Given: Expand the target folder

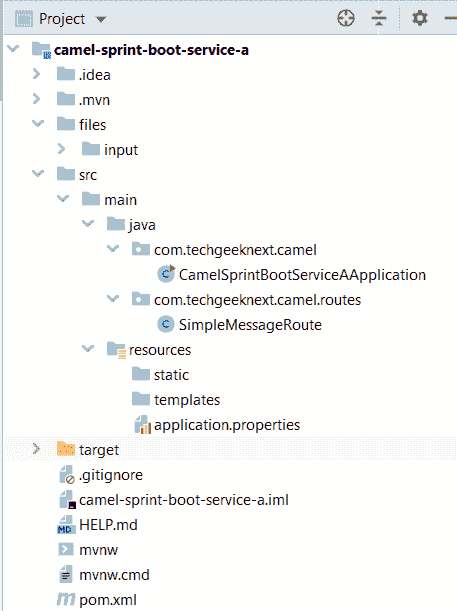Looking at the screenshot, I should [x=36, y=449].
